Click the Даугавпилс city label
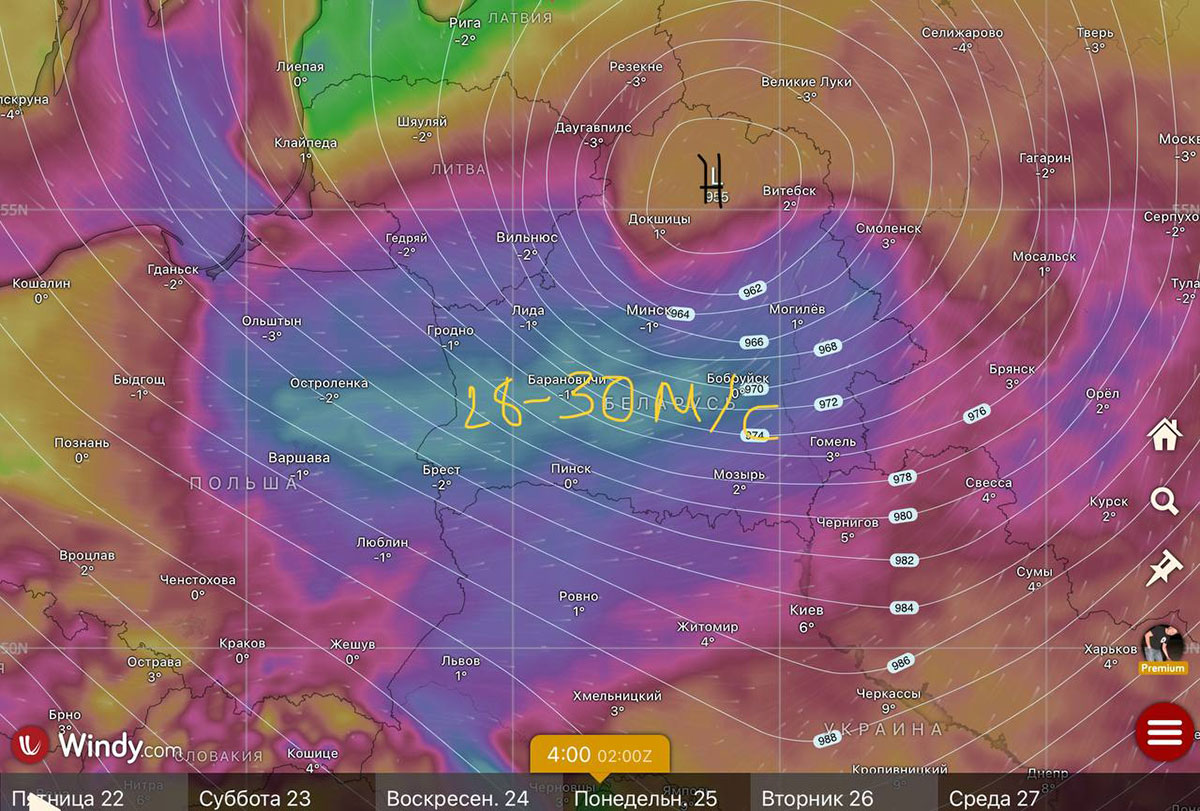The height and width of the screenshot is (811, 1200). pyautogui.click(x=594, y=128)
